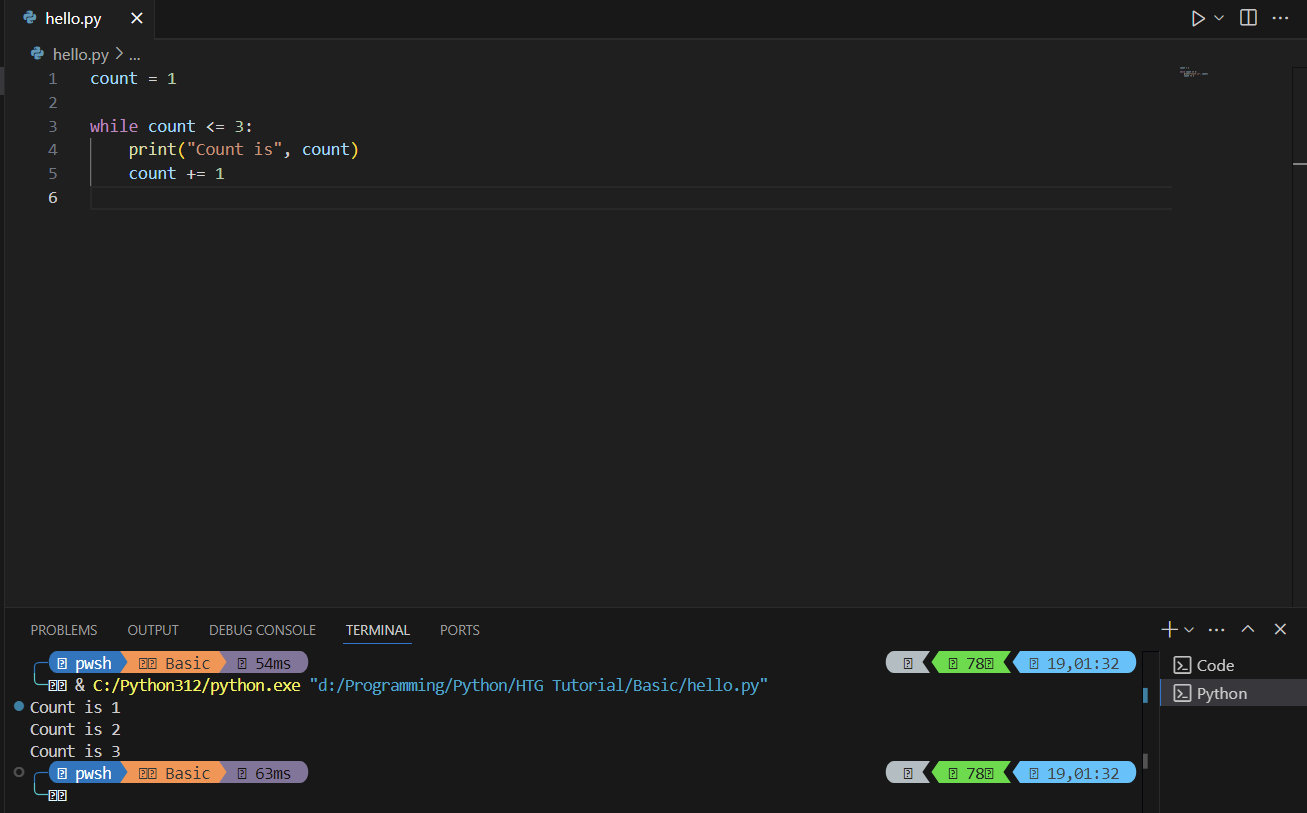Open the run options dropdown arrow
Viewport: 1307px width, 813px height.
[1219, 18]
